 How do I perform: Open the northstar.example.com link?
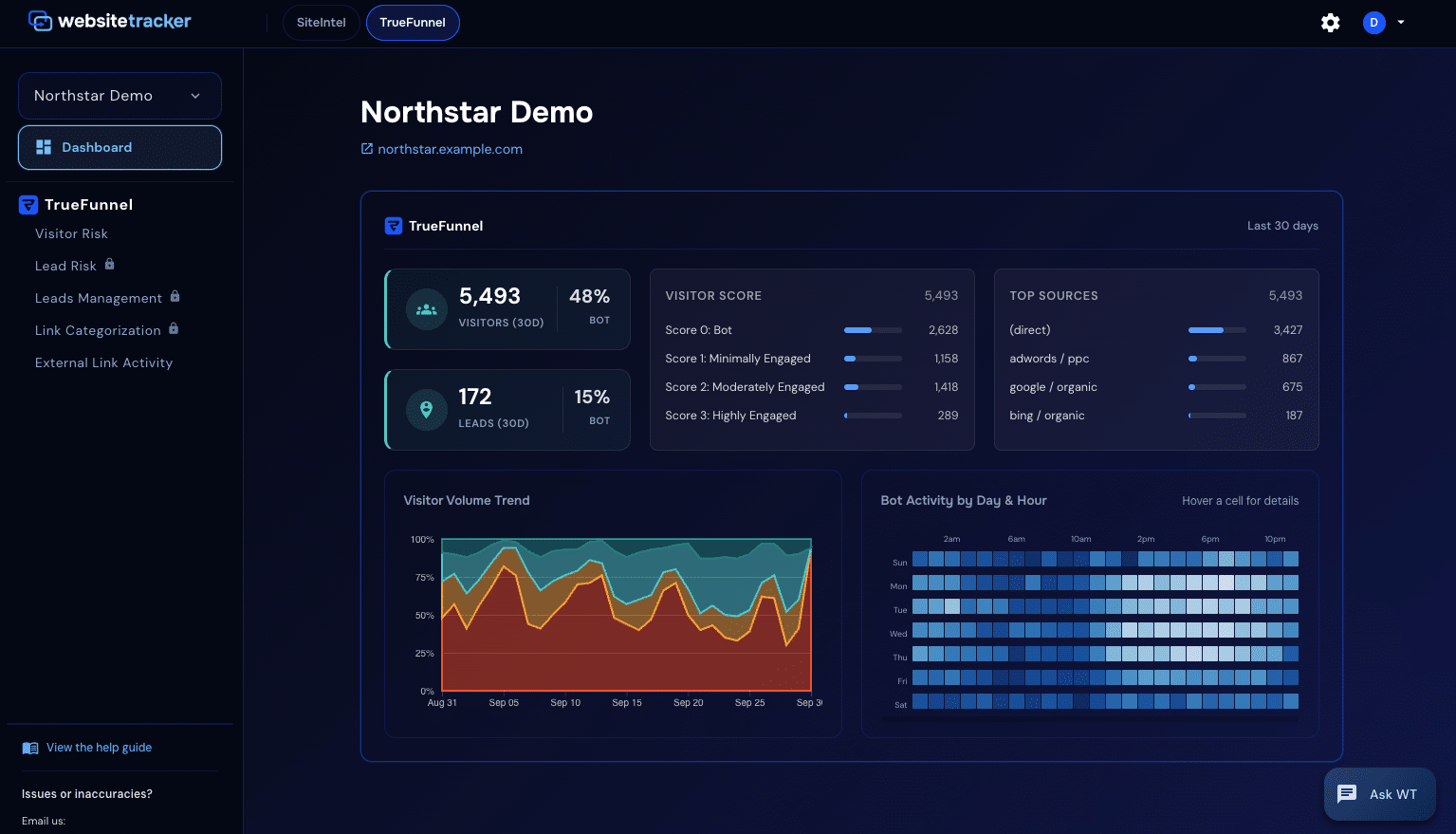click(x=450, y=149)
